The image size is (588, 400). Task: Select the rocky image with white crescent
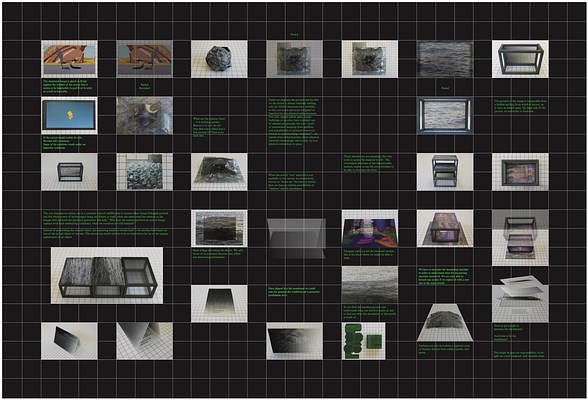tap(144, 115)
